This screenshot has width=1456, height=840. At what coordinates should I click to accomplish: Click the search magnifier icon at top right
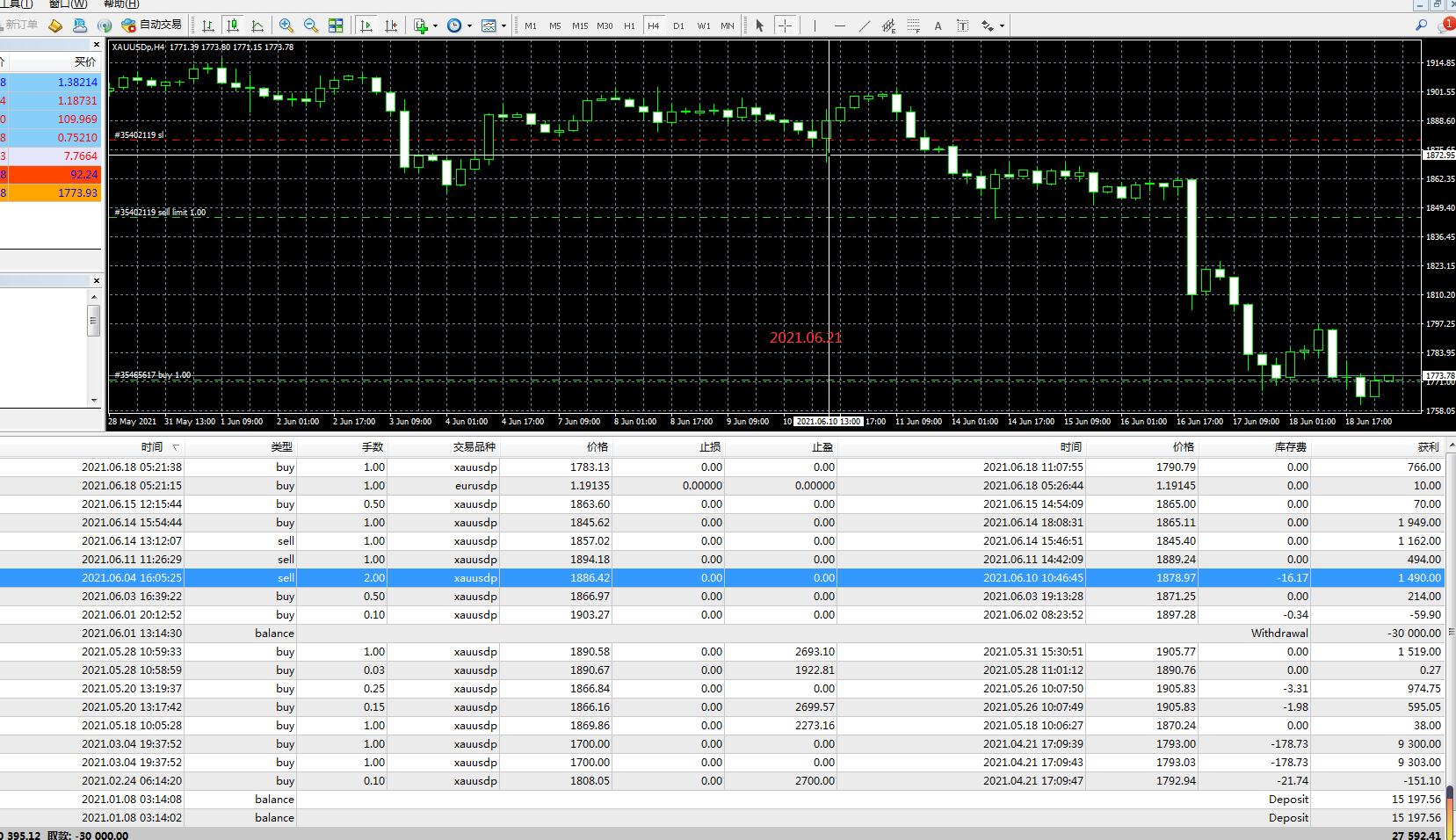(1421, 25)
